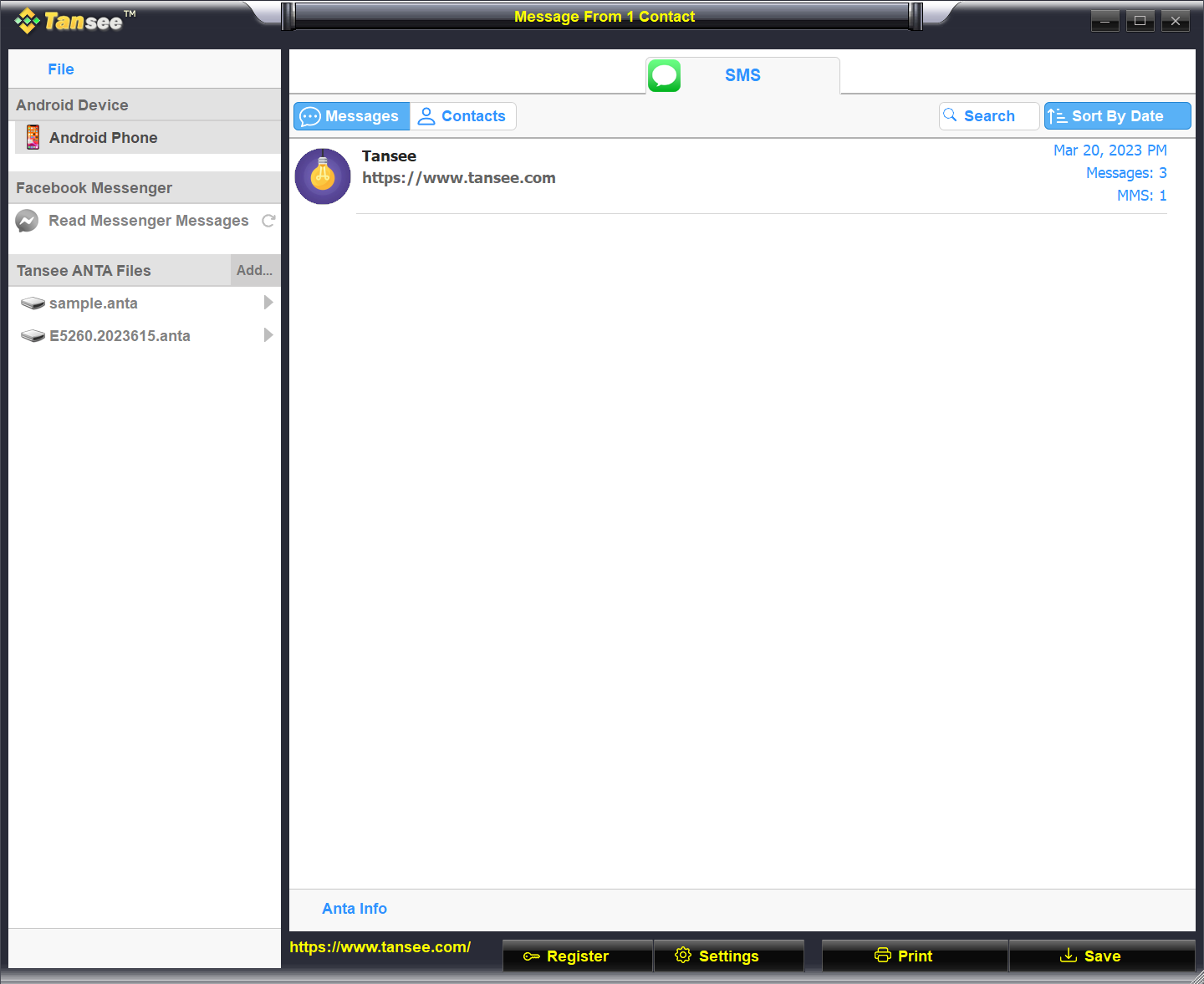Open the File menu
The height and width of the screenshot is (984, 1204).
click(60, 69)
